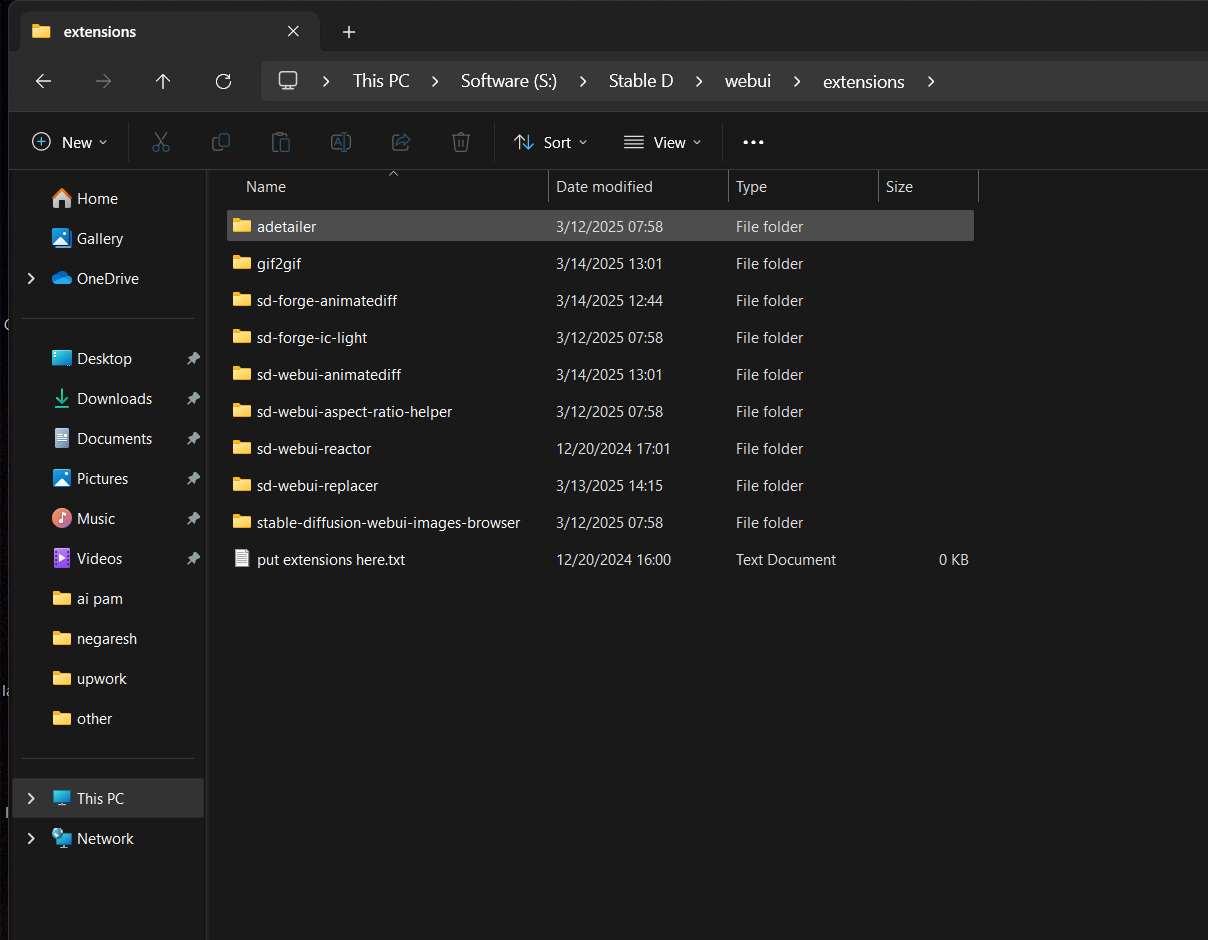Image resolution: width=1208 pixels, height=940 pixels.
Task: Click the Share icon in toolbar
Action: (401, 142)
